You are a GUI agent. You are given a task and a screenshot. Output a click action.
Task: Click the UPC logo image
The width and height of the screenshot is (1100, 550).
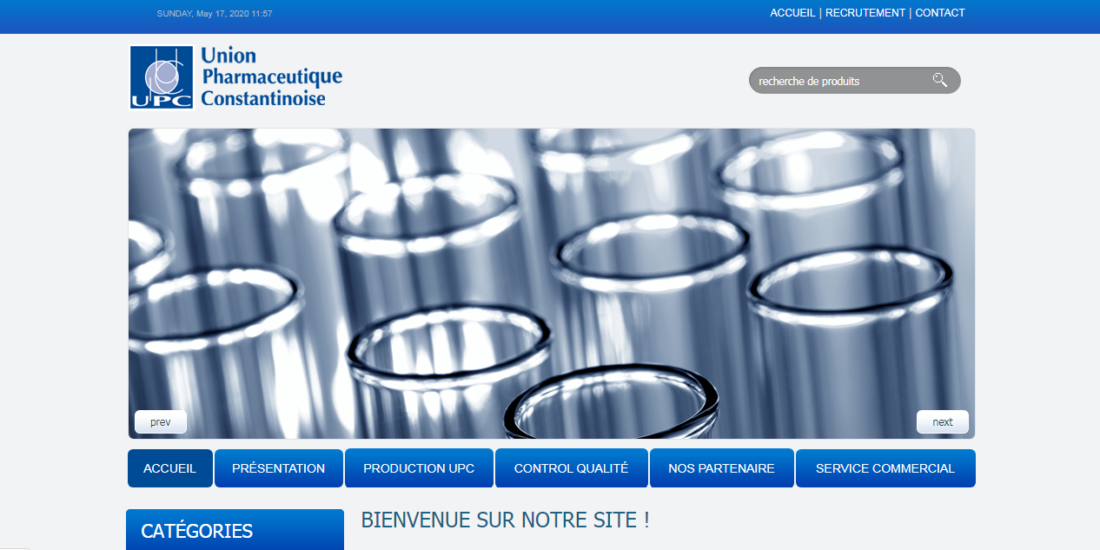(161, 78)
